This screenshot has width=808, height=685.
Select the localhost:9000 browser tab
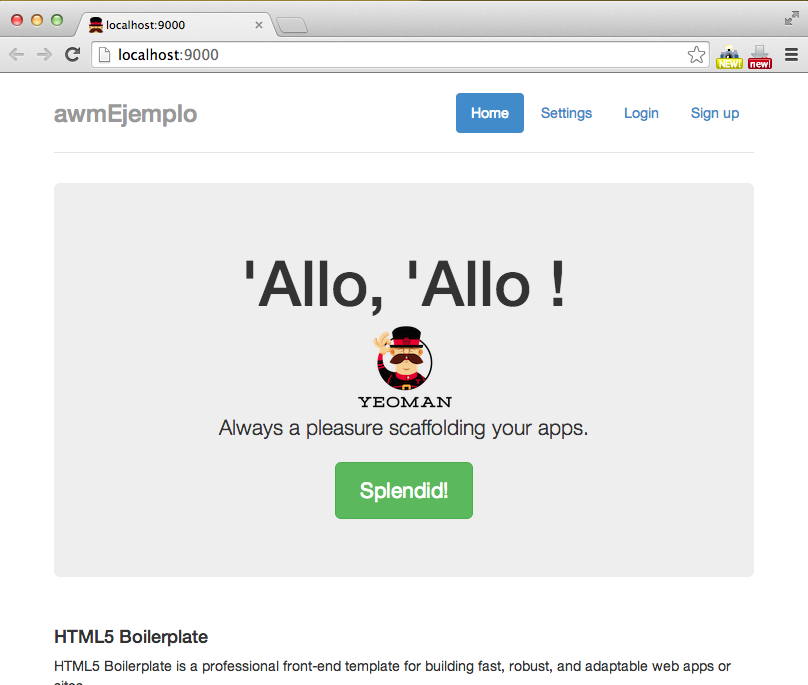tap(175, 25)
